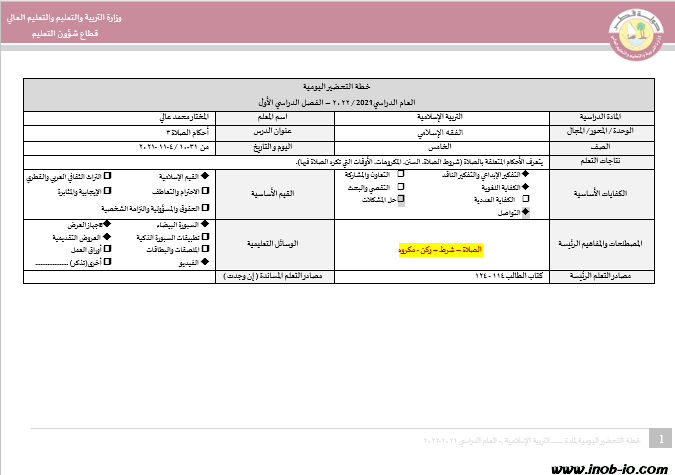Click the خطة التحضير اليومية table title

coord(338,89)
